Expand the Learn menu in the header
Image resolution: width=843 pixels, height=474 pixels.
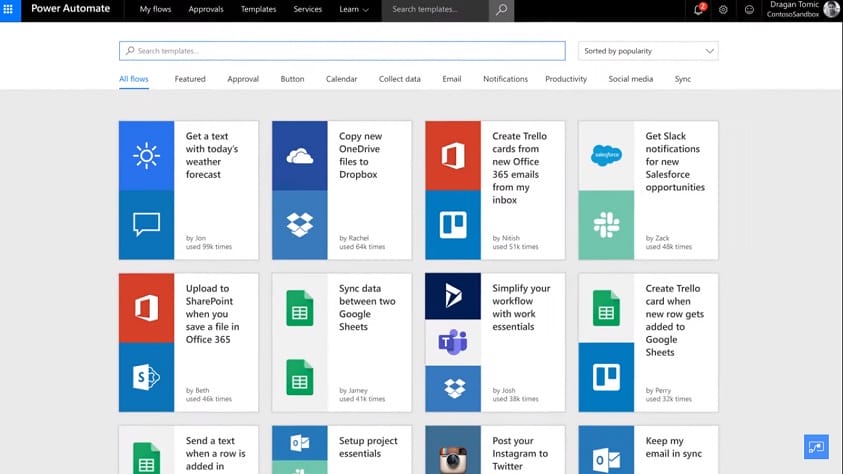[354, 10]
